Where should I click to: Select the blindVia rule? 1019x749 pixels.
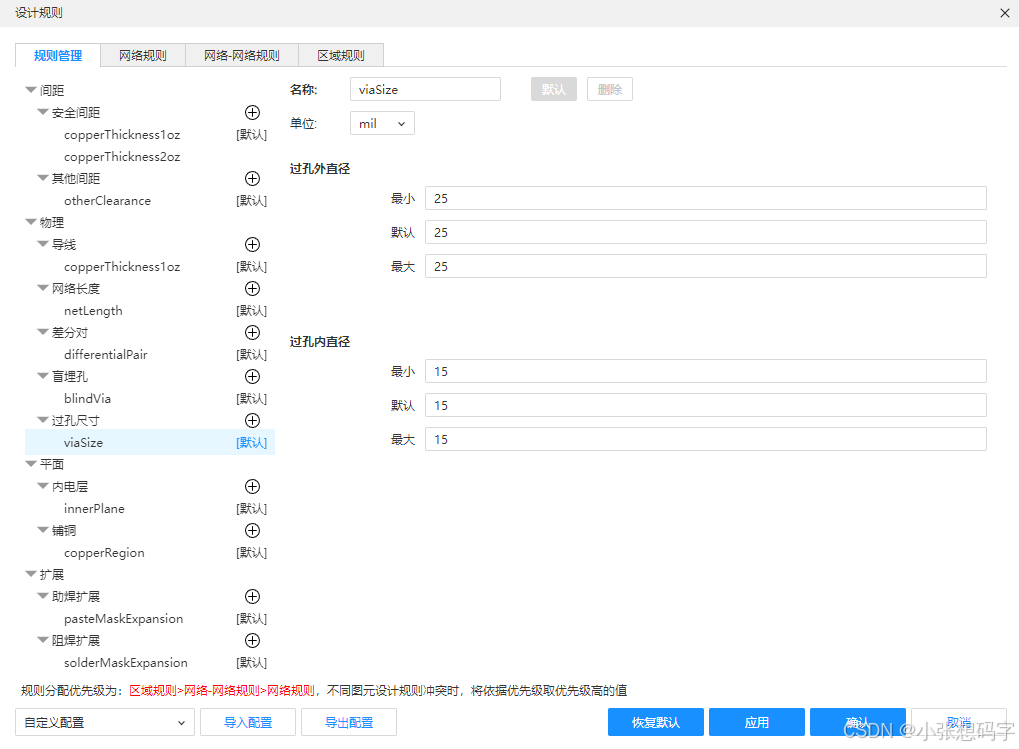(x=88, y=399)
